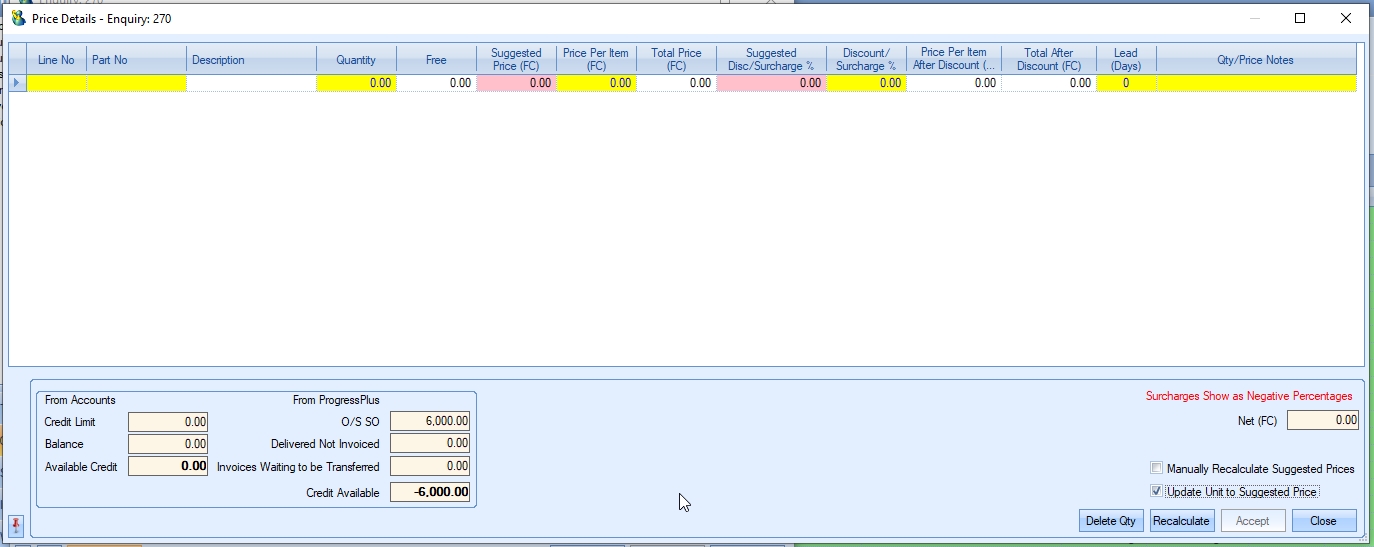The image size is (1374, 547).
Task: Click the red pin icon at bottom-left
Action: [x=16, y=525]
